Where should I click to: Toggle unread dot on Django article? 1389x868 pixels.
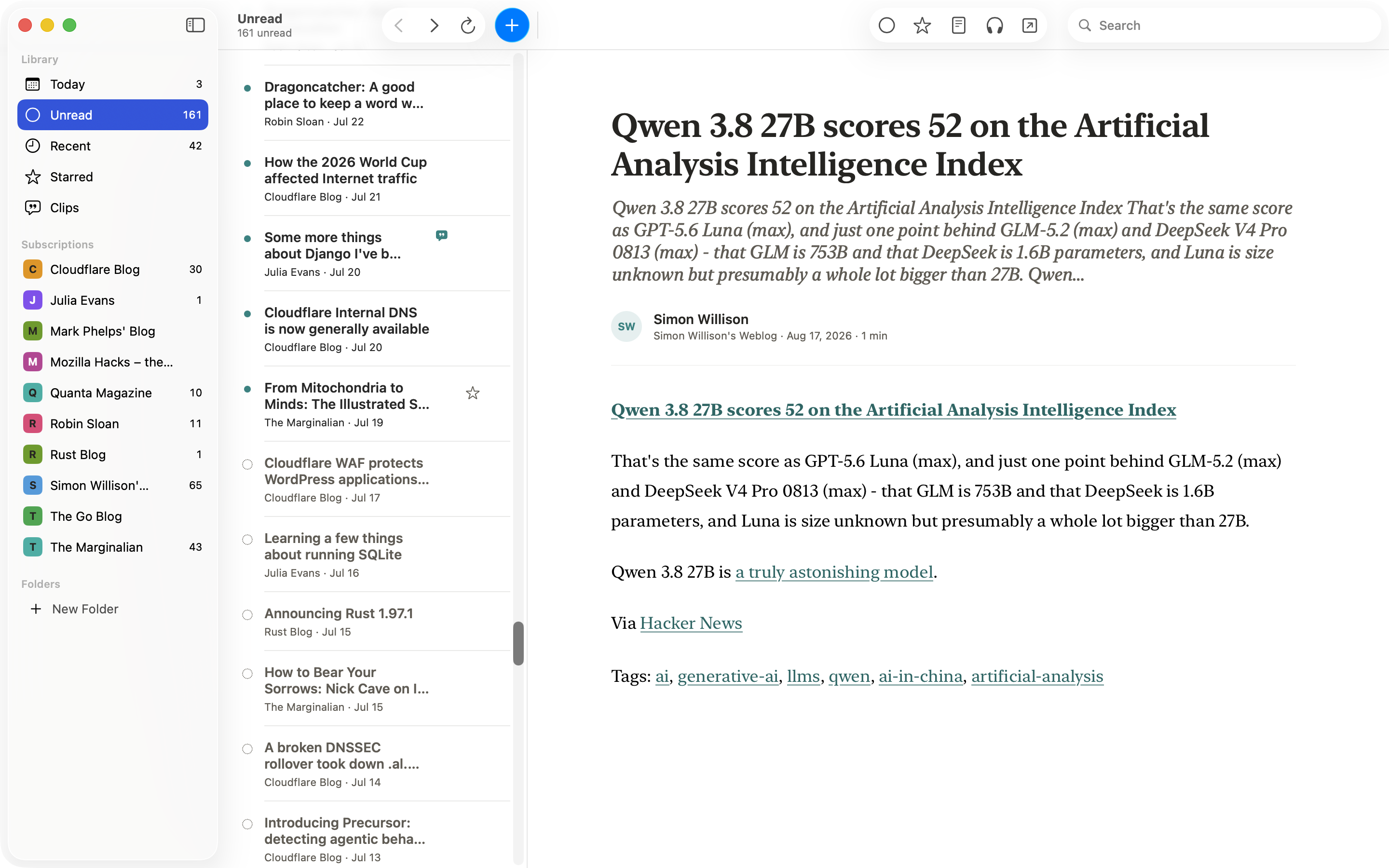247,239
